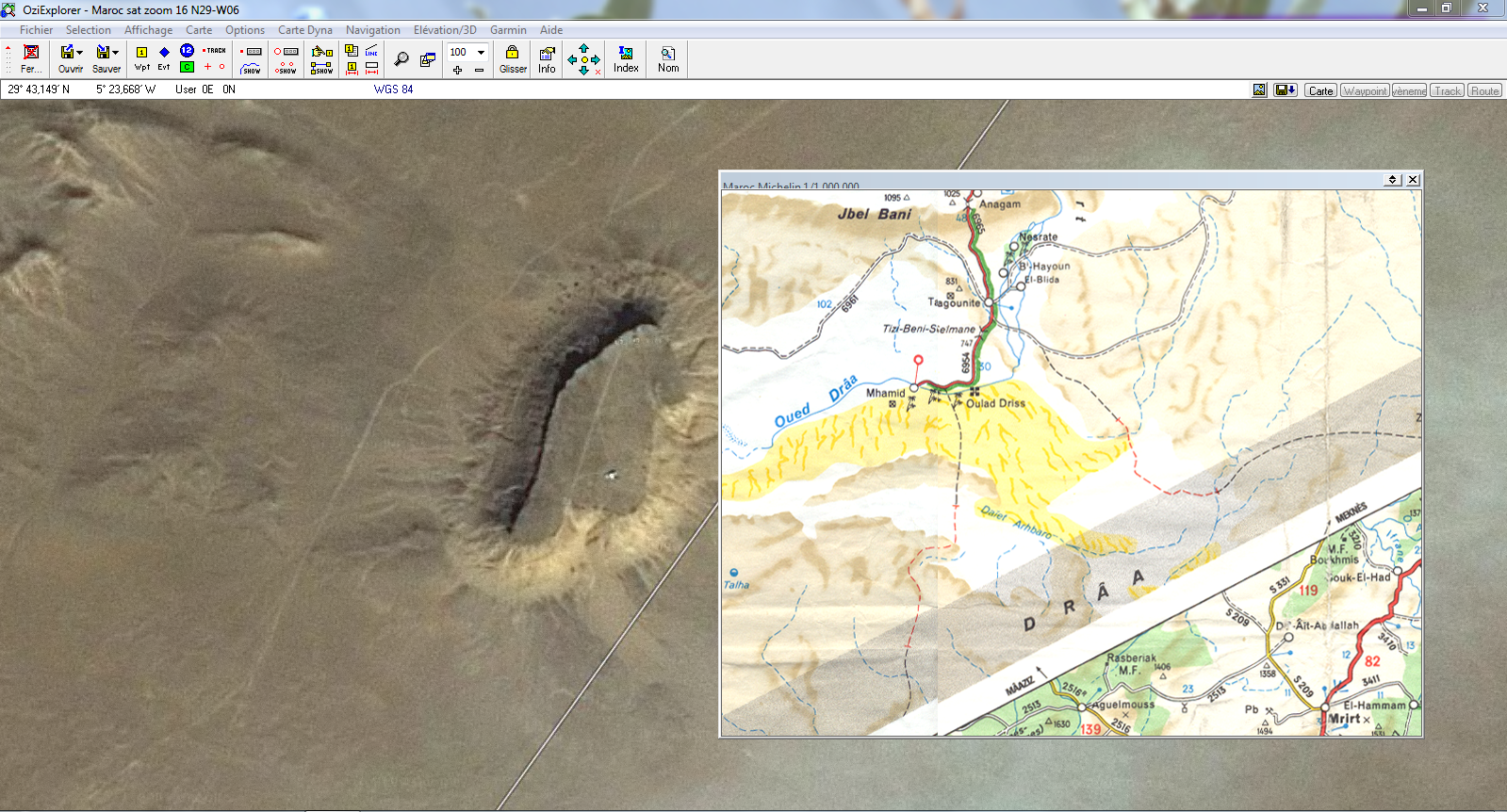Click the Info map information icon
This screenshot has width=1507, height=812.
[x=547, y=58]
